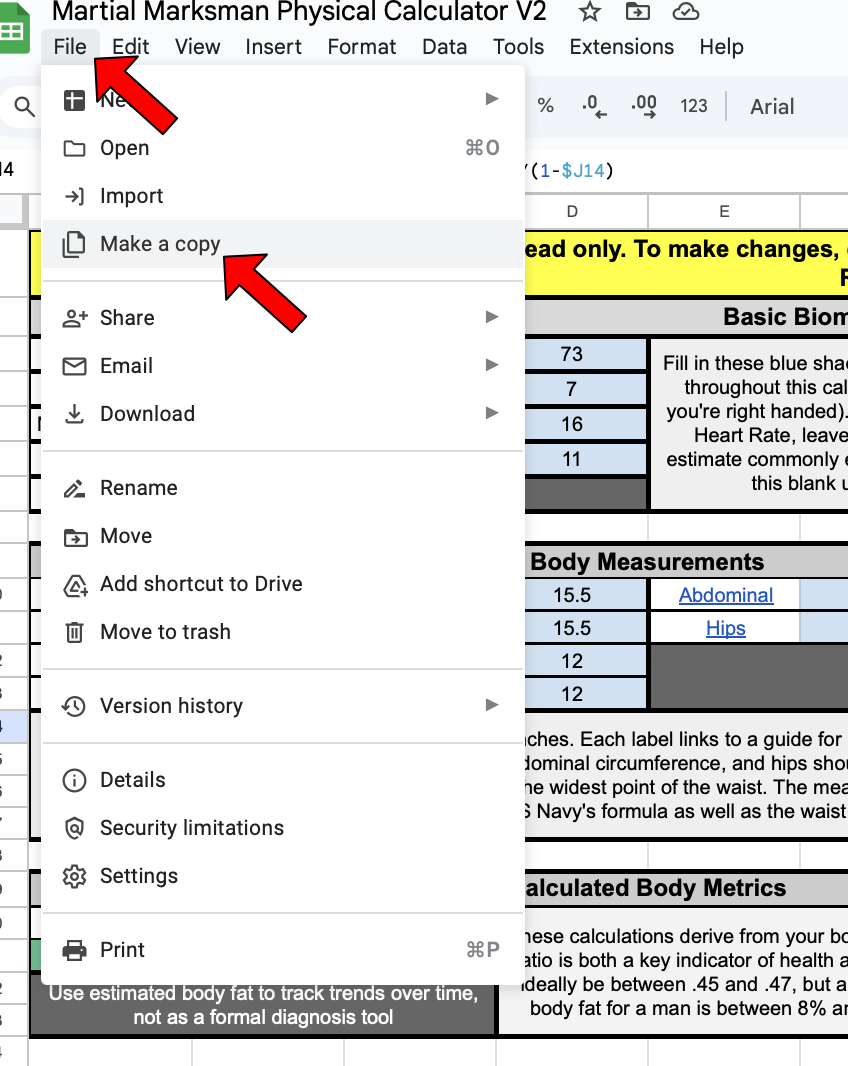Open the Arial font selector

(771, 106)
